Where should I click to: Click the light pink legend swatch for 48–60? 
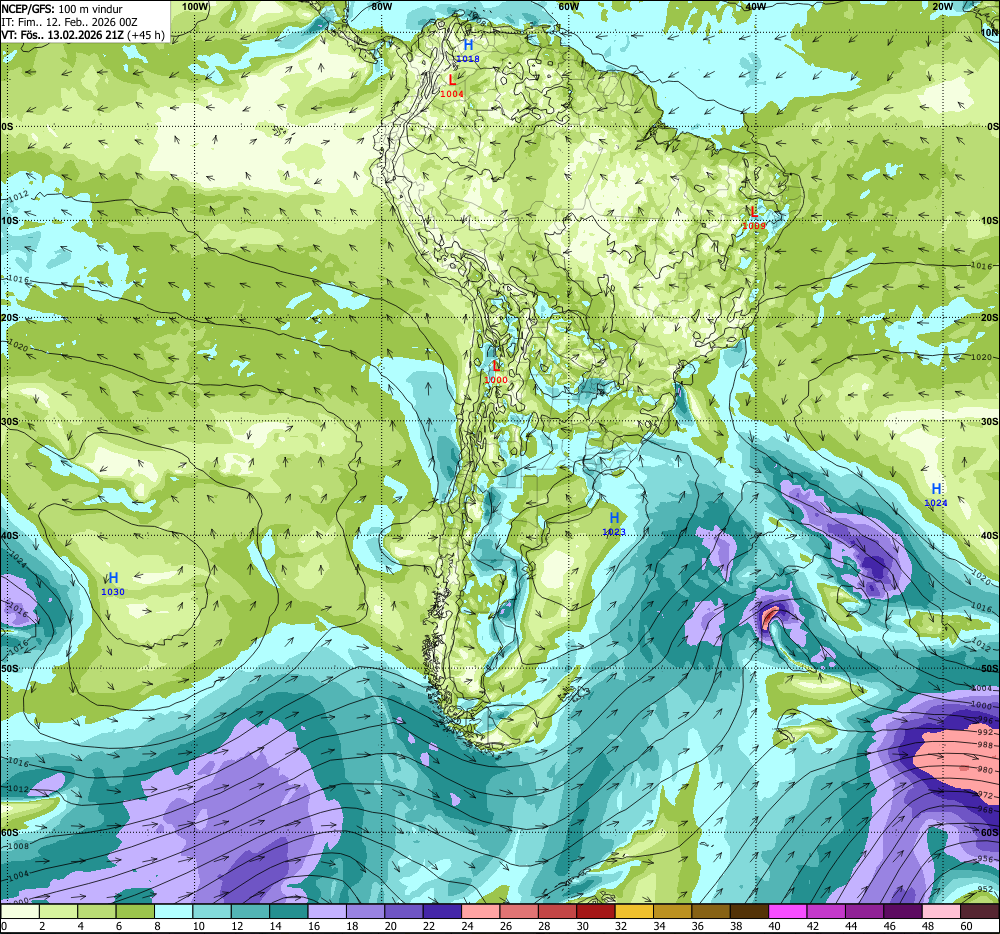(942, 912)
